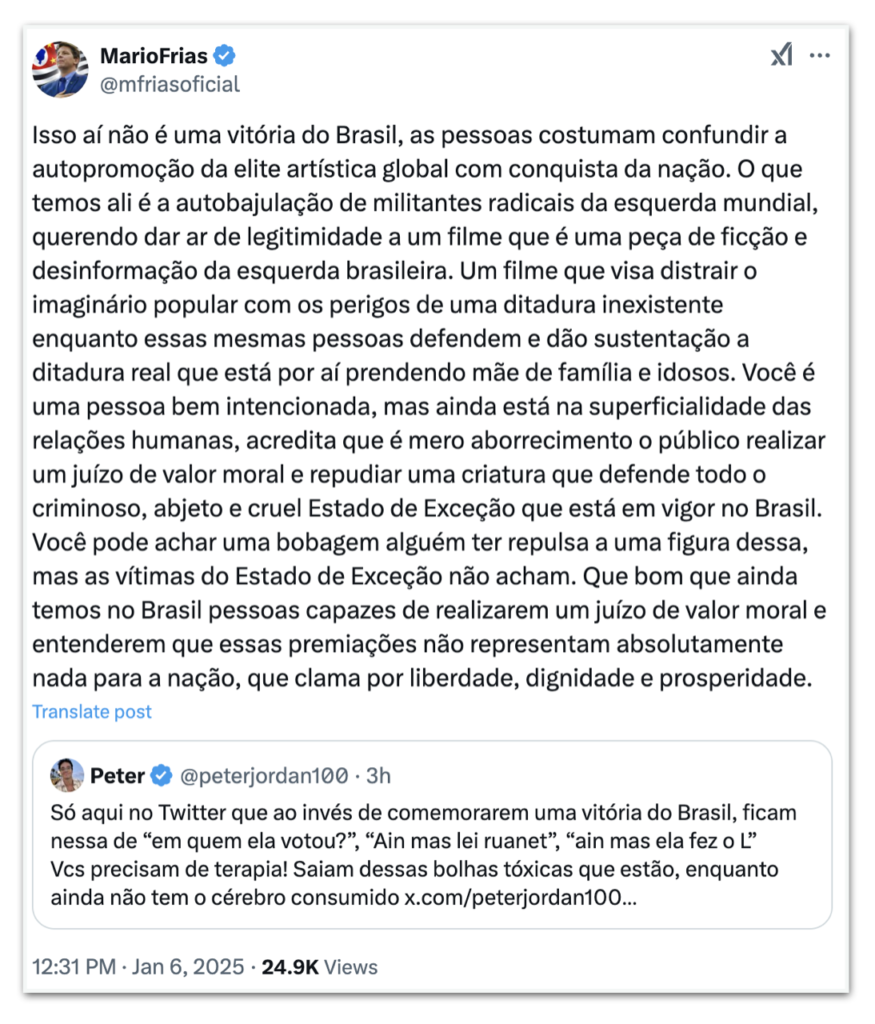The image size is (875, 1024).
Task: Open Peter's small profile avatar
Action: (x=67, y=774)
